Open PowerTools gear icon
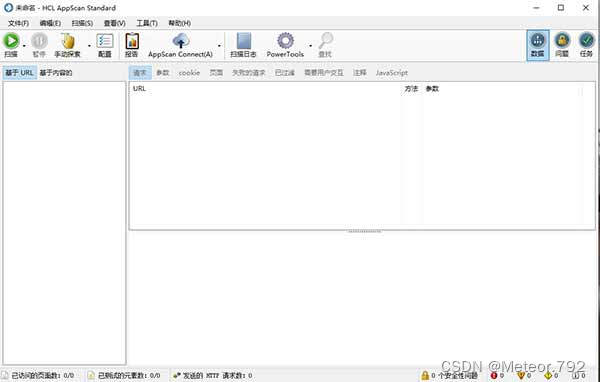The height and width of the screenshot is (382, 600). click(285, 41)
